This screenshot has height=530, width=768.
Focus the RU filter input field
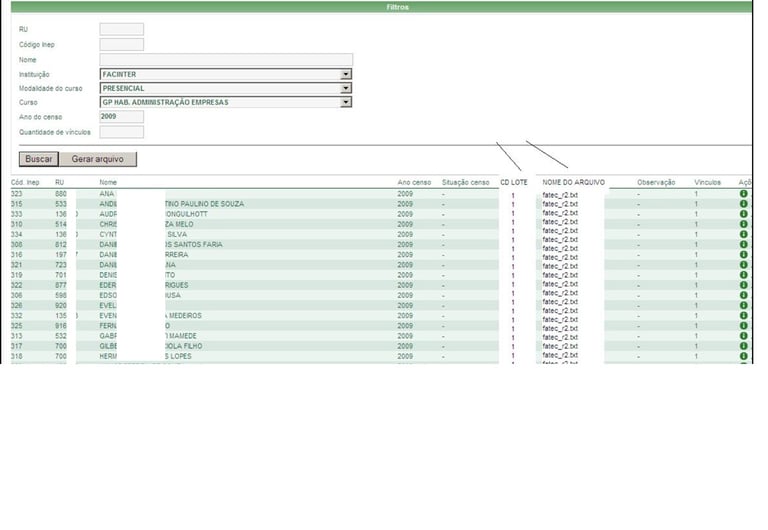[121, 29]
